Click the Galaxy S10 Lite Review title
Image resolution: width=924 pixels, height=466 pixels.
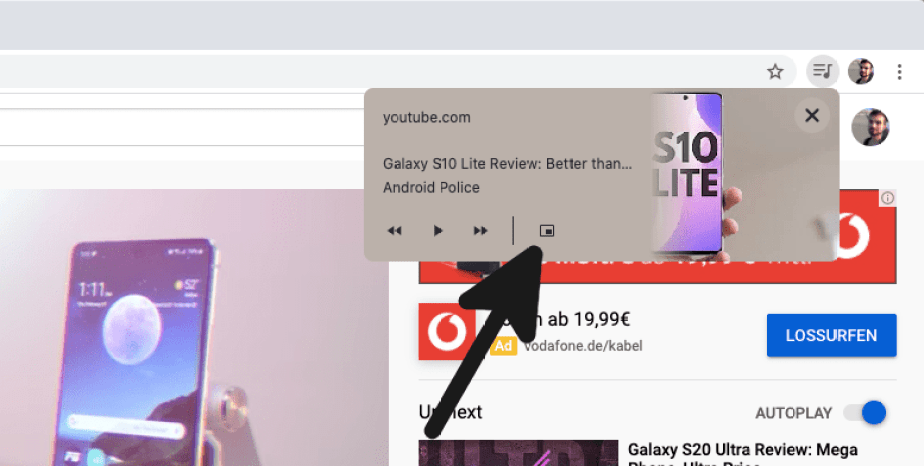click(x=507, y=163)
